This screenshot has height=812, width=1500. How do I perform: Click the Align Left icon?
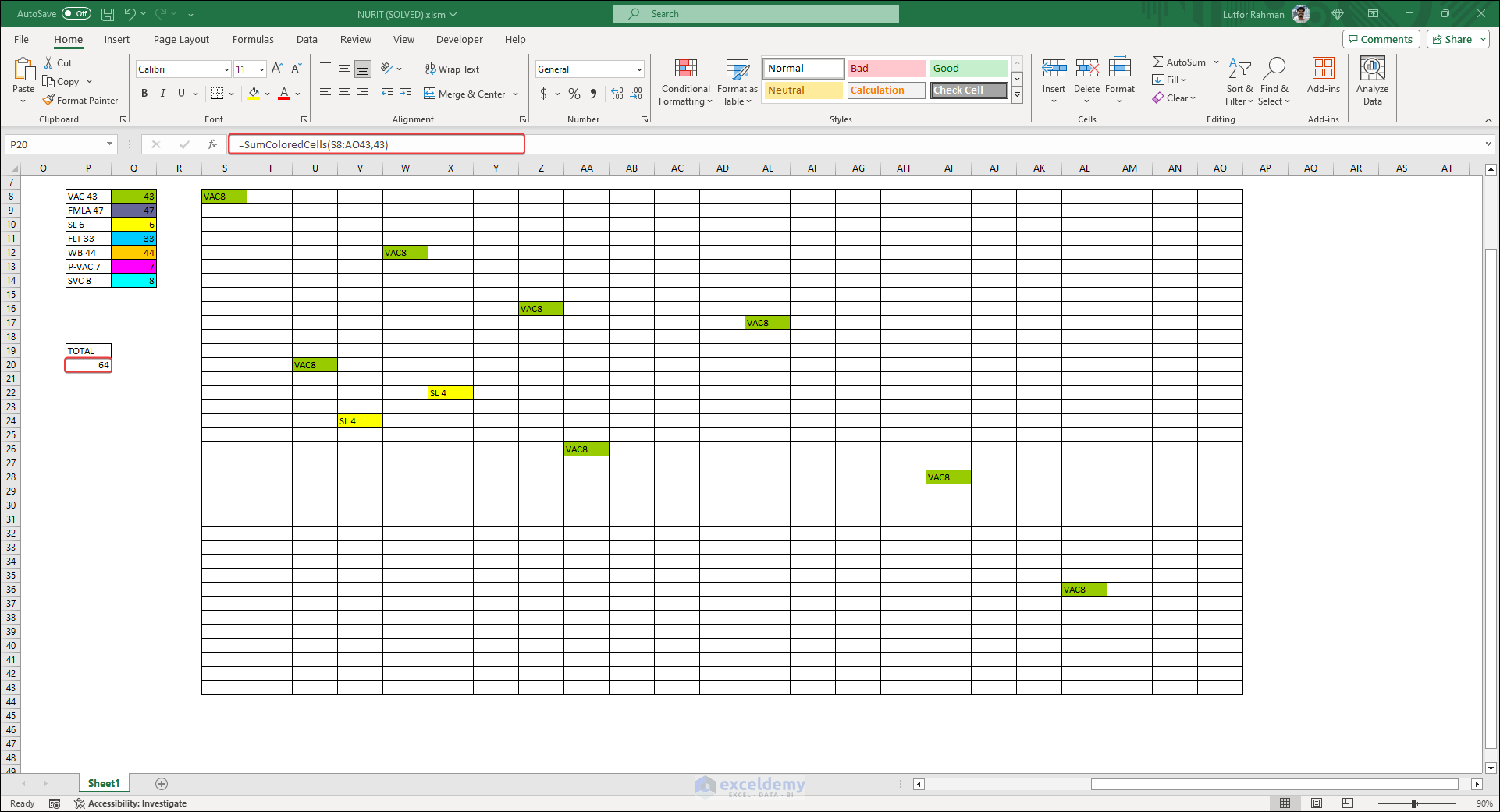[x=325, y=94]
